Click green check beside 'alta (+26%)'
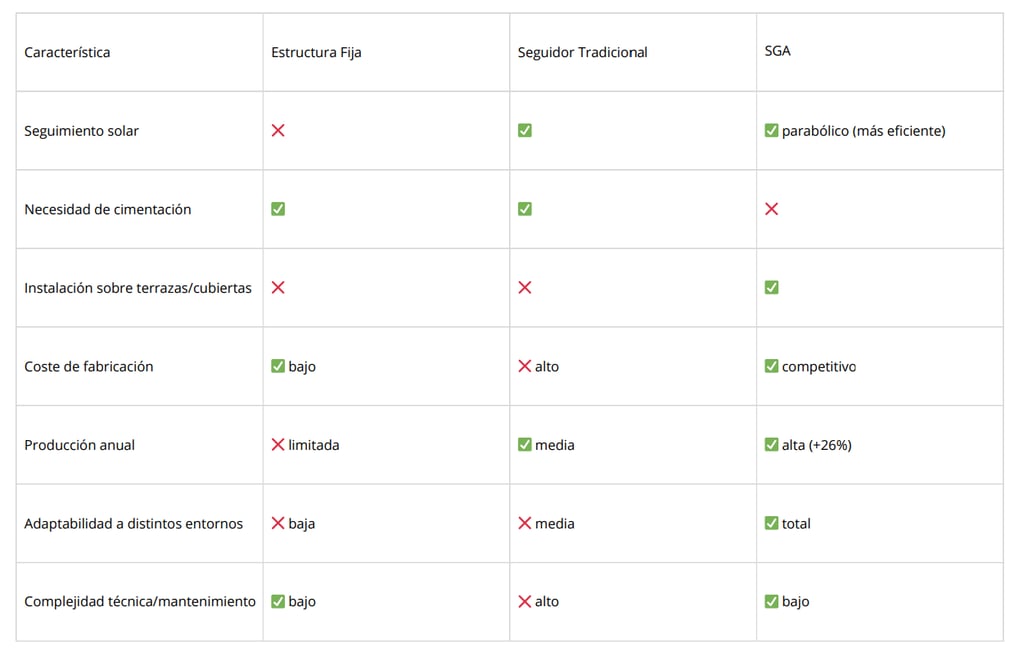 pos(771,445)
